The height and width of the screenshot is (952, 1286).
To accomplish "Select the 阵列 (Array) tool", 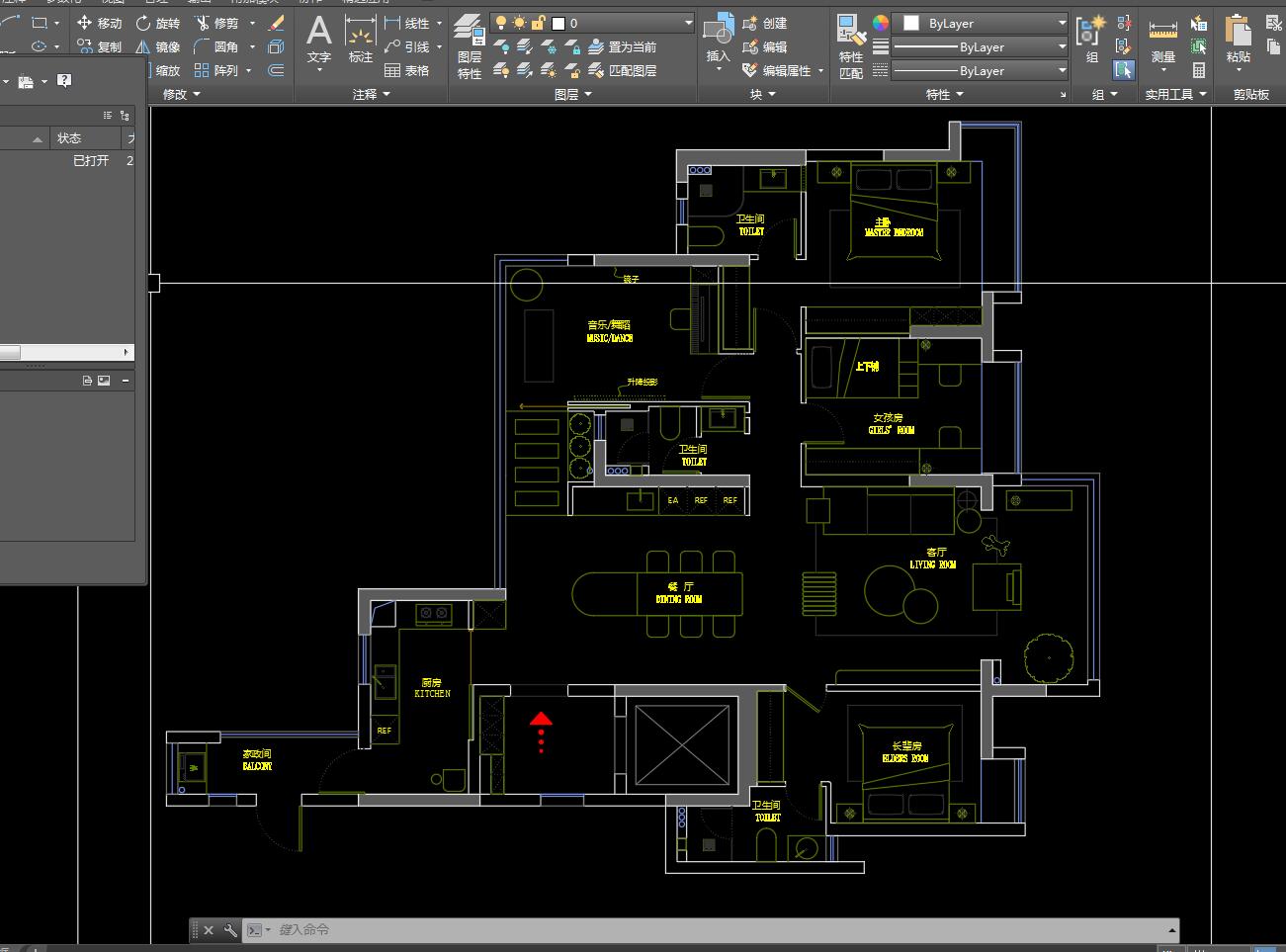I will click(216, 70).
